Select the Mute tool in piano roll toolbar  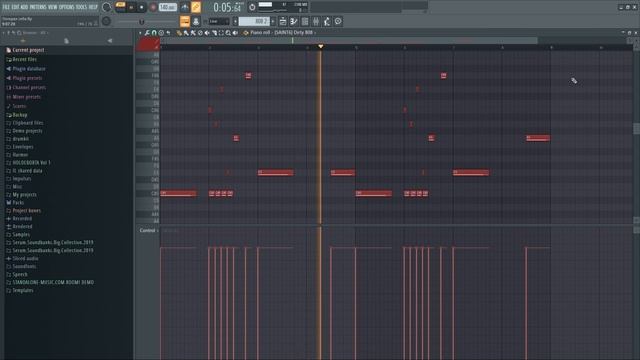pos(207,33)
